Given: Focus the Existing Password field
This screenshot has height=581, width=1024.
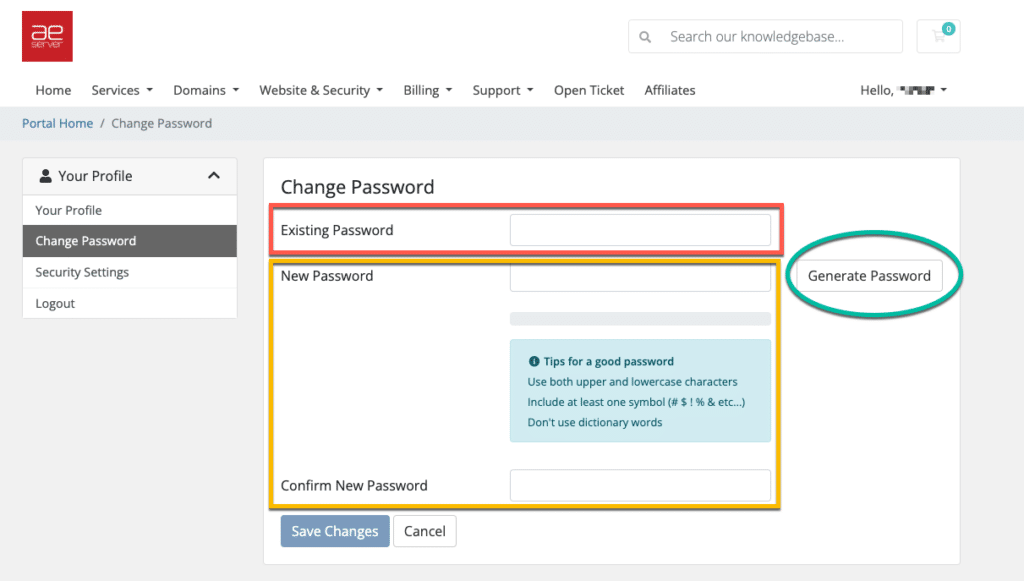Looking at the screenshot, I should (640, 230).
